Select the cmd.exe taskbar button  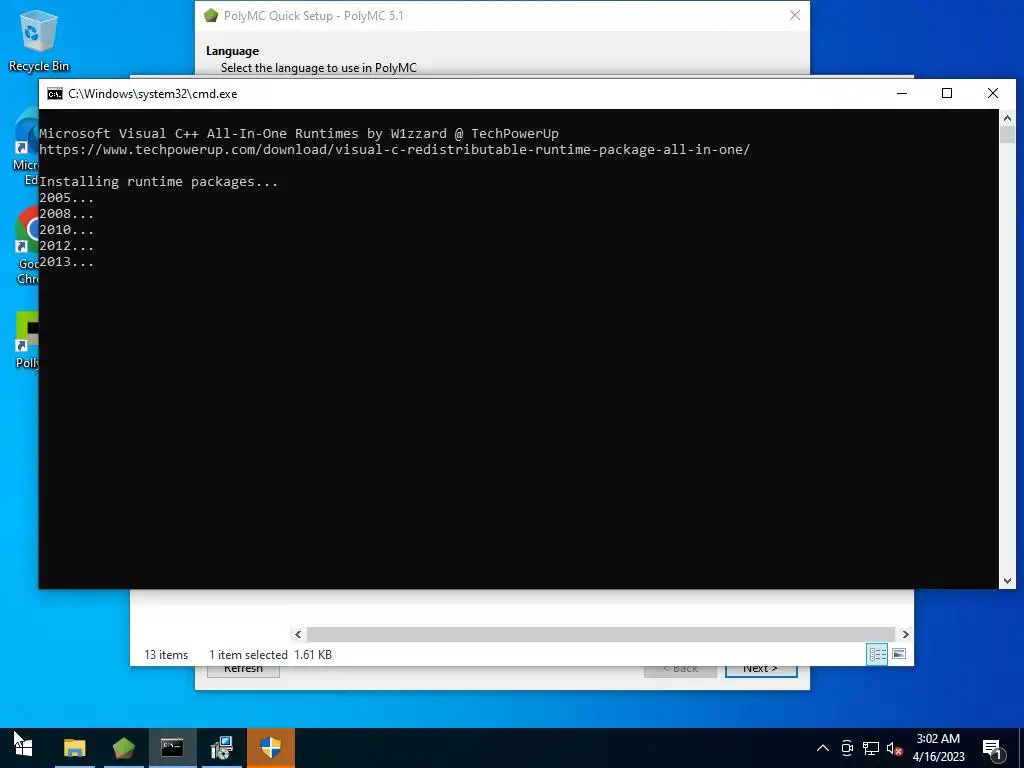(172, 748)
